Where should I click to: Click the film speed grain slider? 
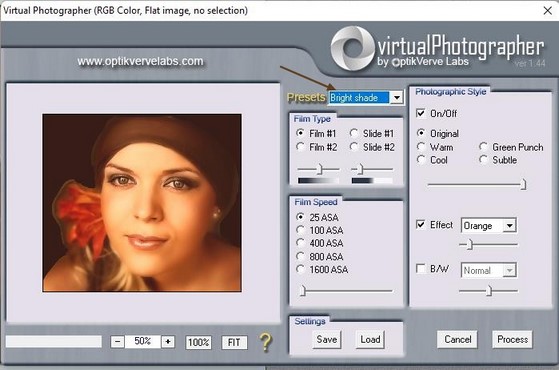346,291
